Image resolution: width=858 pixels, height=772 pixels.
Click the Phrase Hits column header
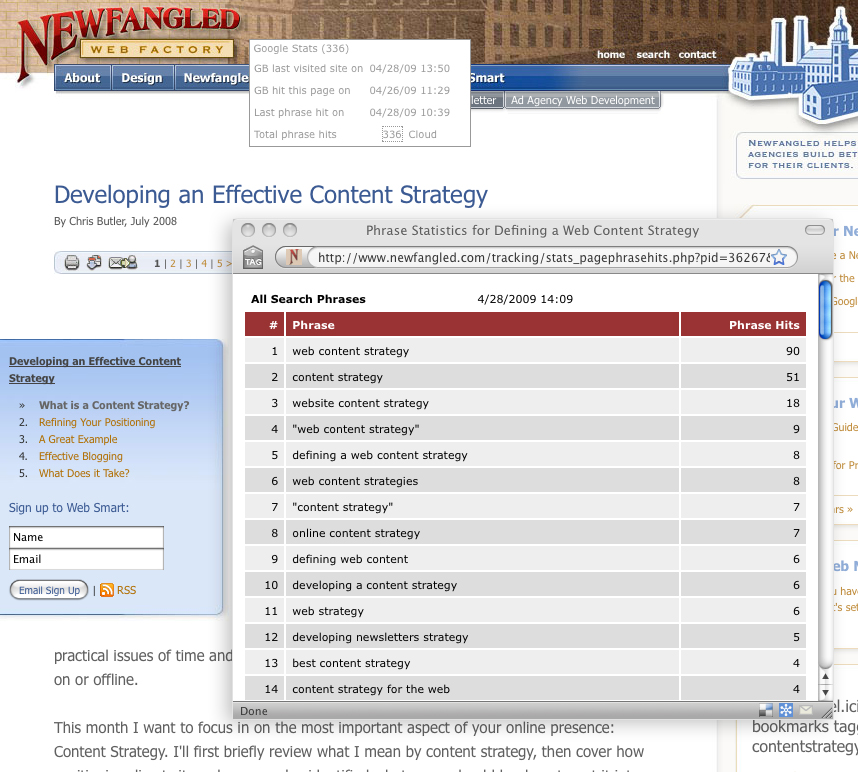click(743, 324)
